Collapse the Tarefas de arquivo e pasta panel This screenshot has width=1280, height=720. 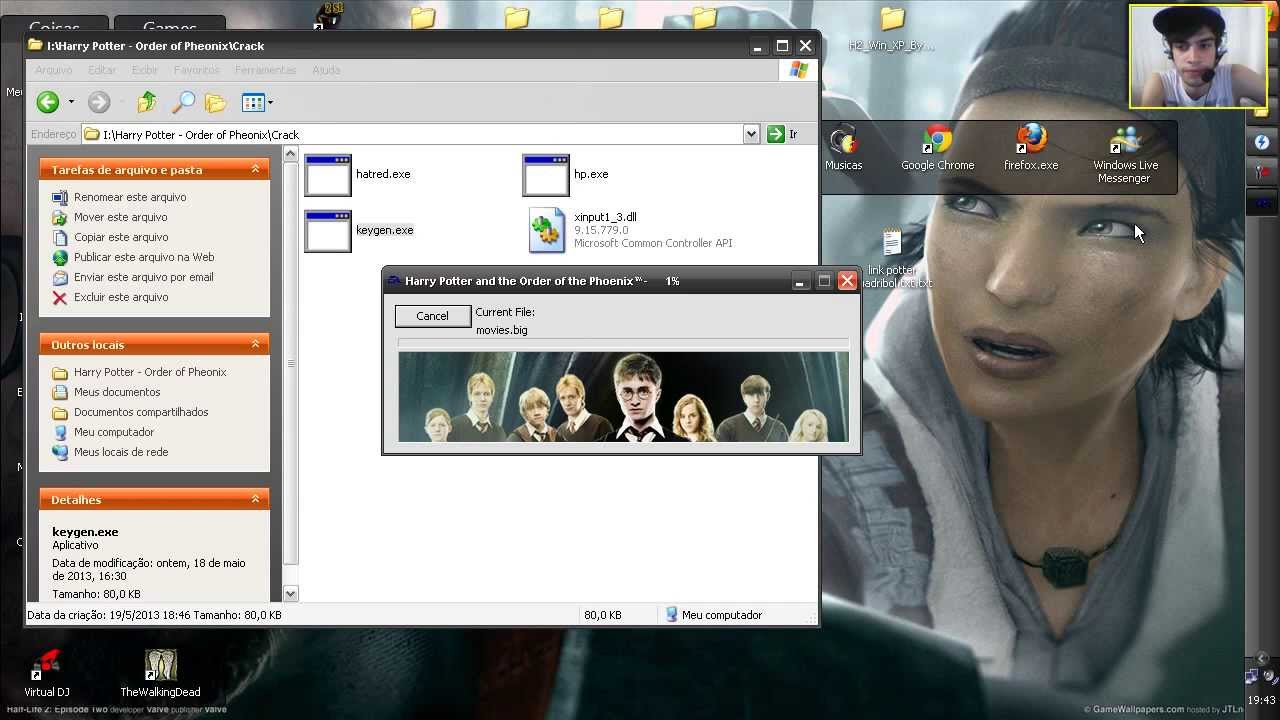(255, 169)
